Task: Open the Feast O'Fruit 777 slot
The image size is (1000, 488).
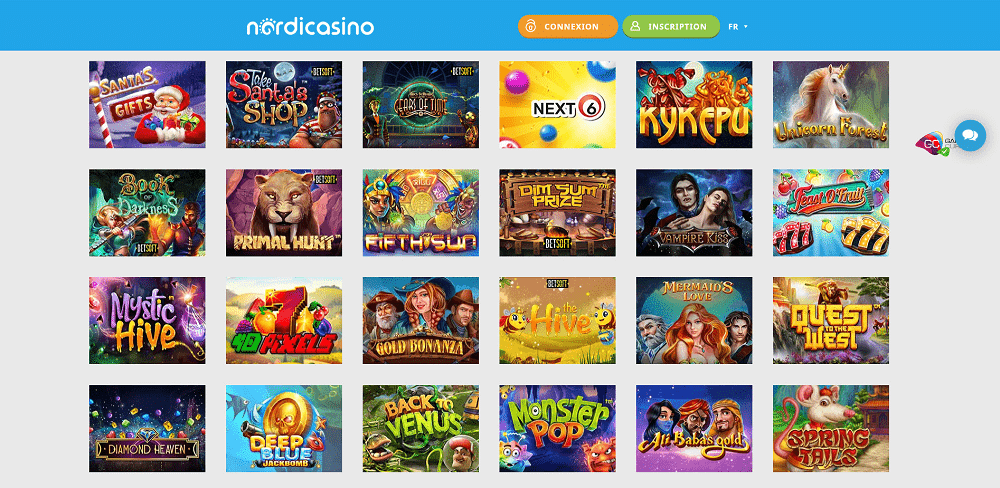Action: tap(831, 212)
